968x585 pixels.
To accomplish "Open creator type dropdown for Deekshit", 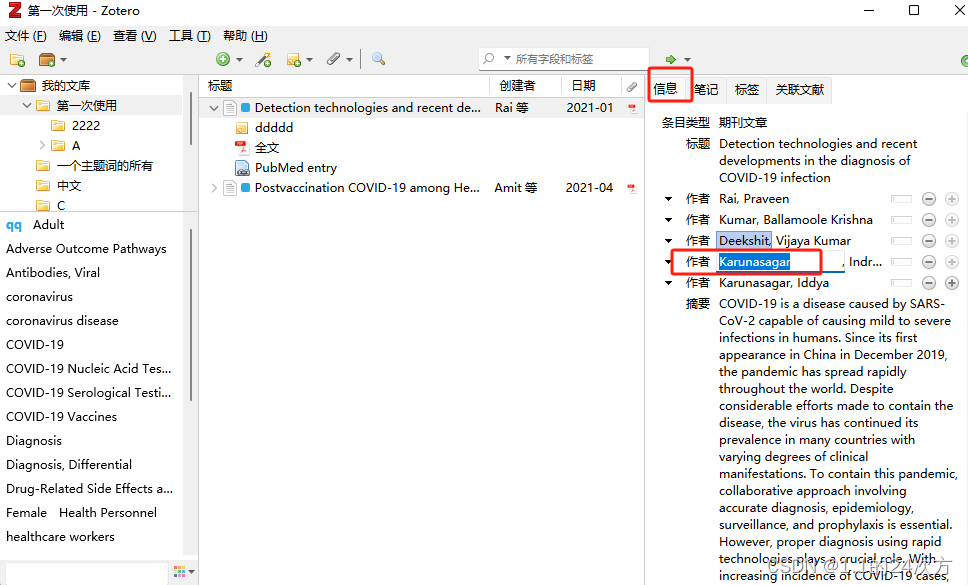I will pos(669,241).
